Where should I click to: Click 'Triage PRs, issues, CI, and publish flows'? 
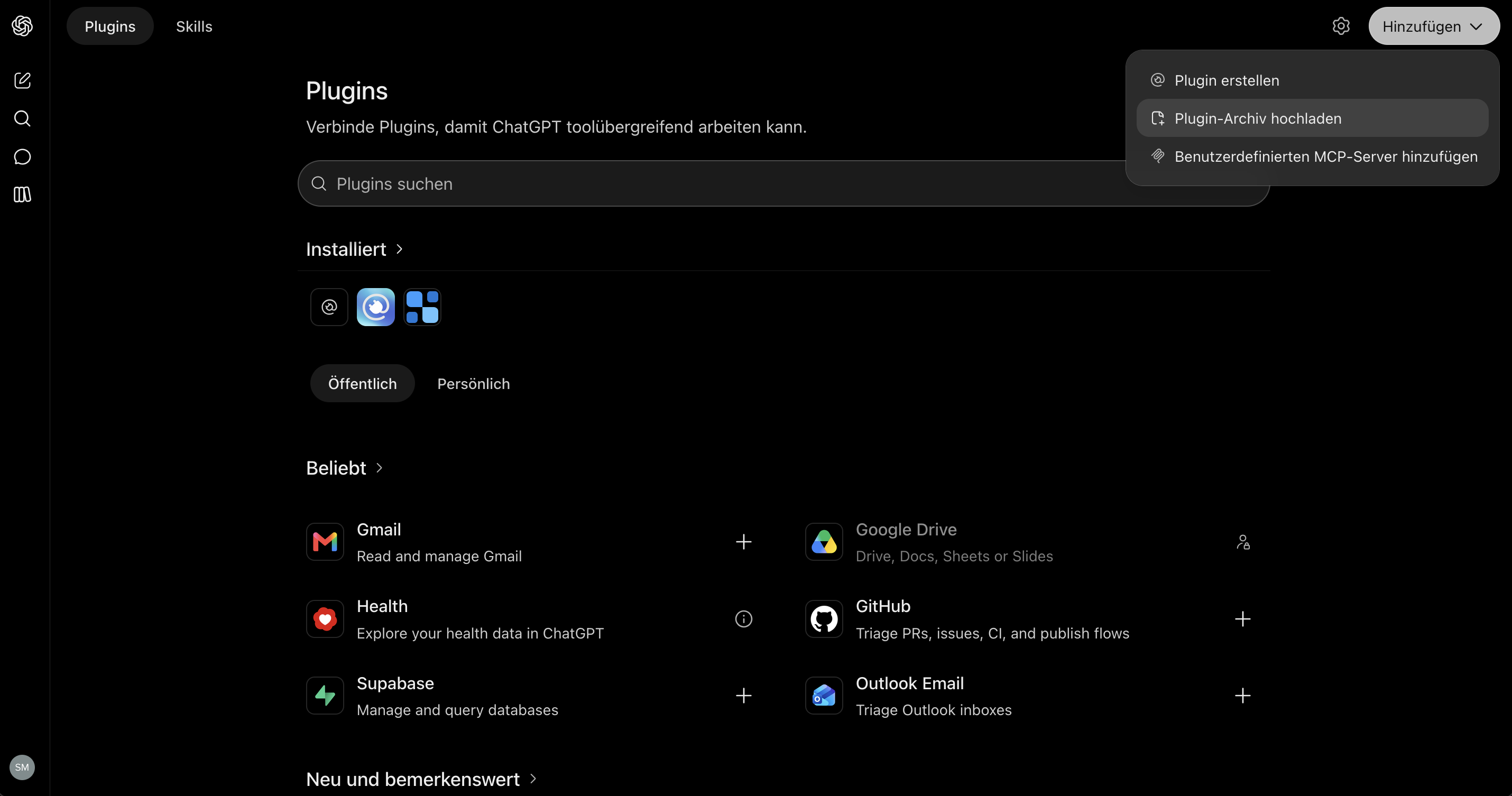coord(992,633)
